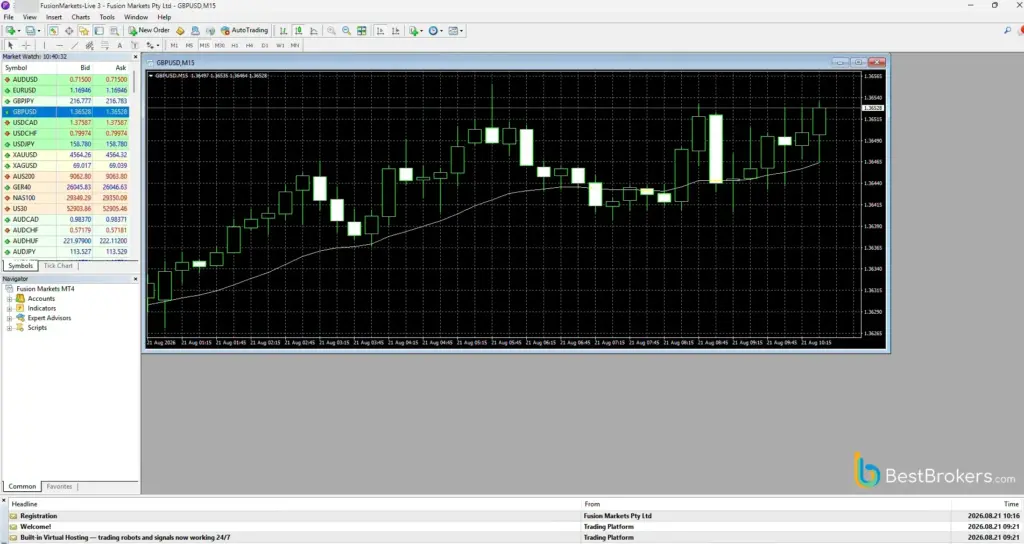Image resolution: width=1024 pixels, height=544 pixels.
Task: Open the arrows tool dropdown arrow
Action: [158, 46]
